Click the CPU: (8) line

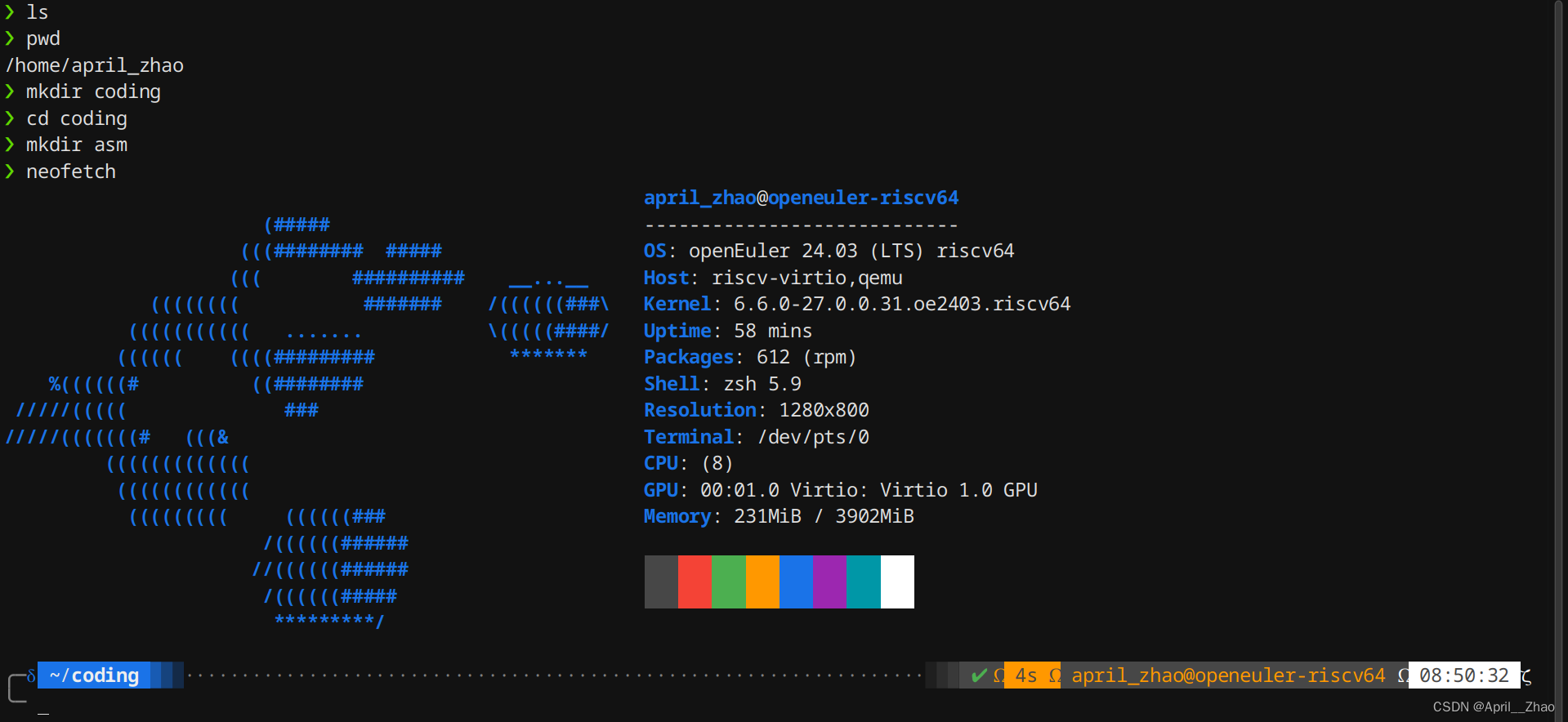pos(688,463)
